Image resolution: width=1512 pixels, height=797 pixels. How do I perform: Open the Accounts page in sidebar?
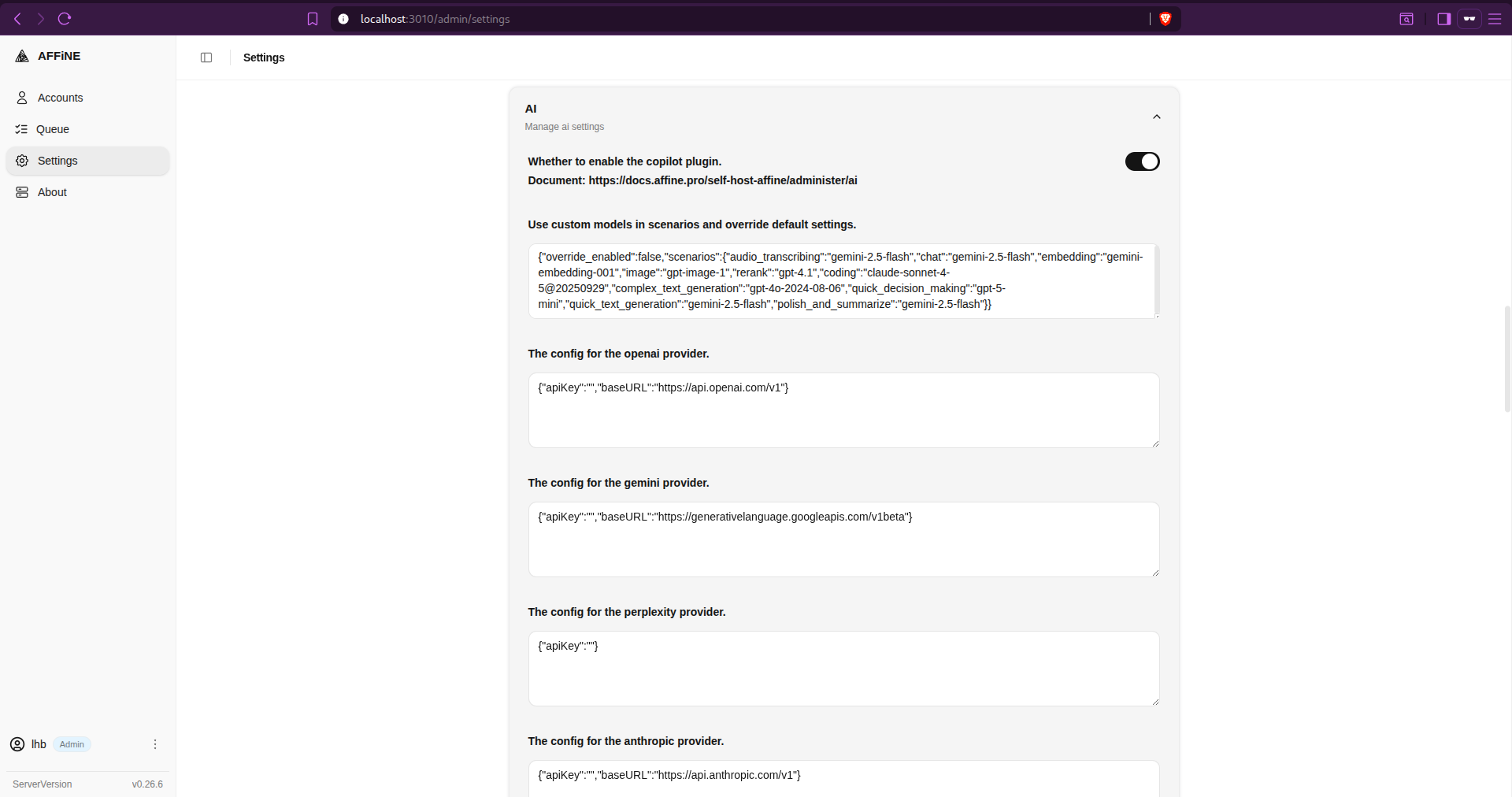(x=87, y=98)
